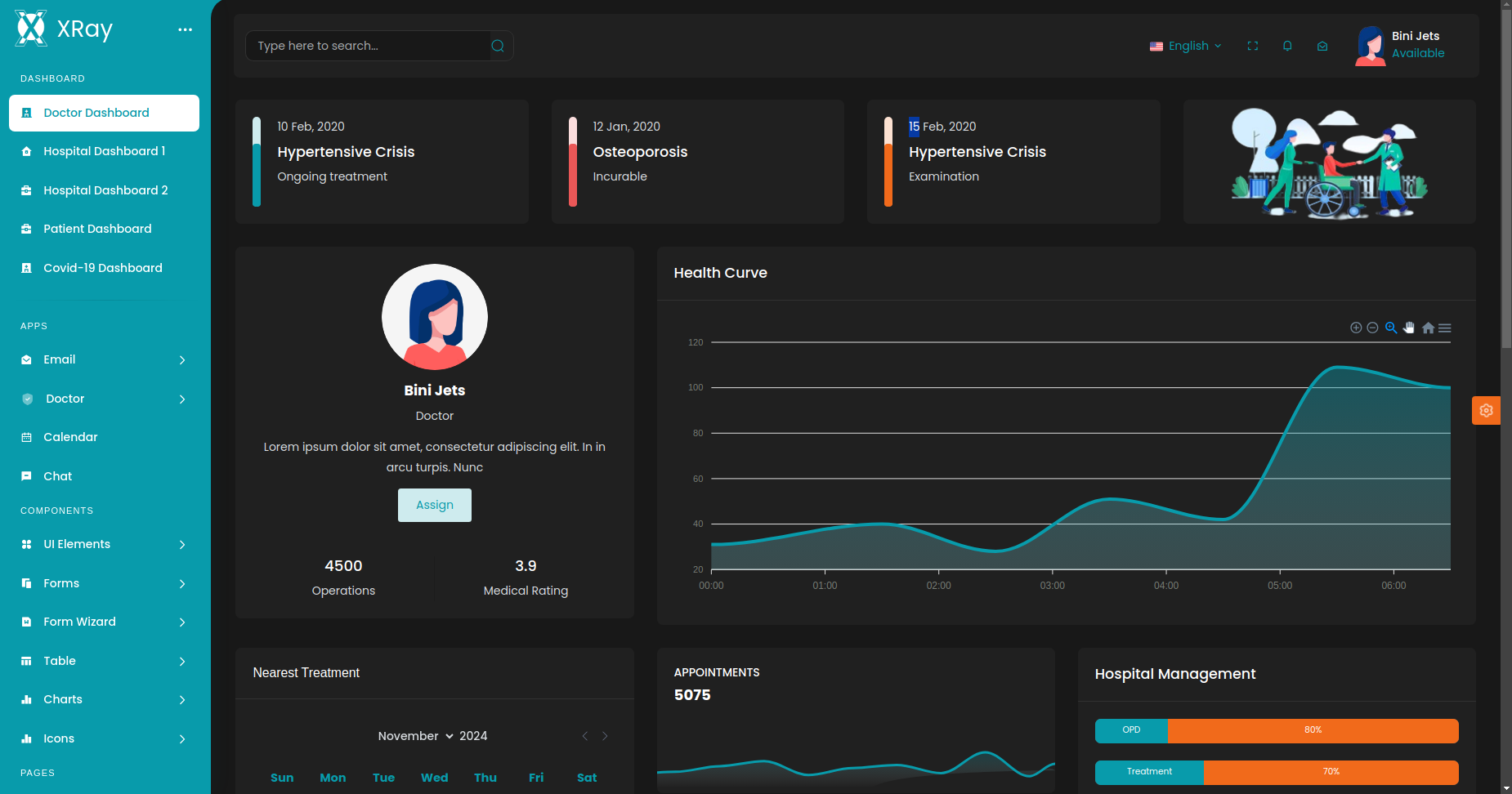Screen dimensions: 1512x794
Task: Open the notification bell
Action: click(1287, 46)
